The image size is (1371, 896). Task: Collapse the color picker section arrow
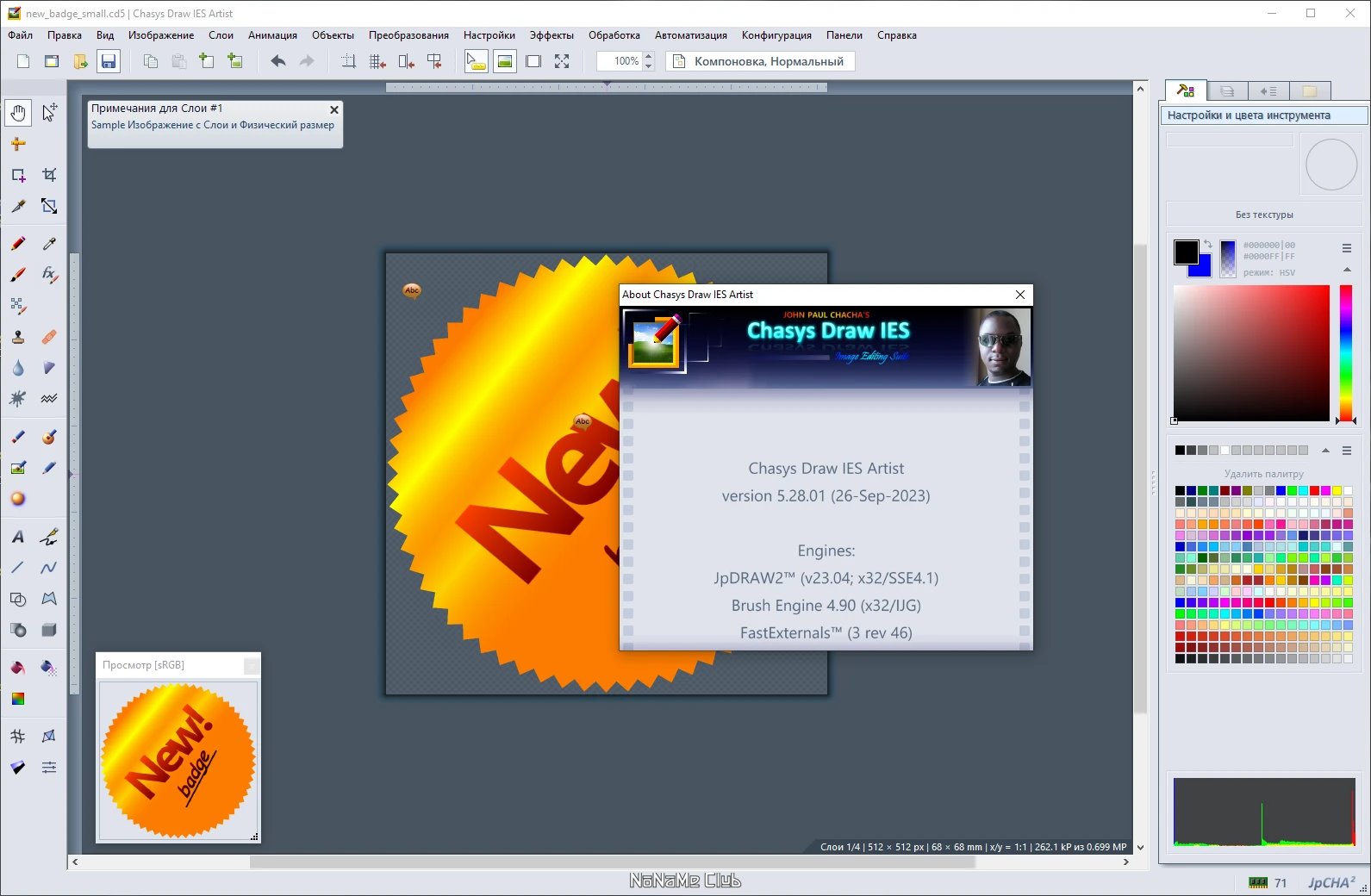click(x=1347, y=271)
